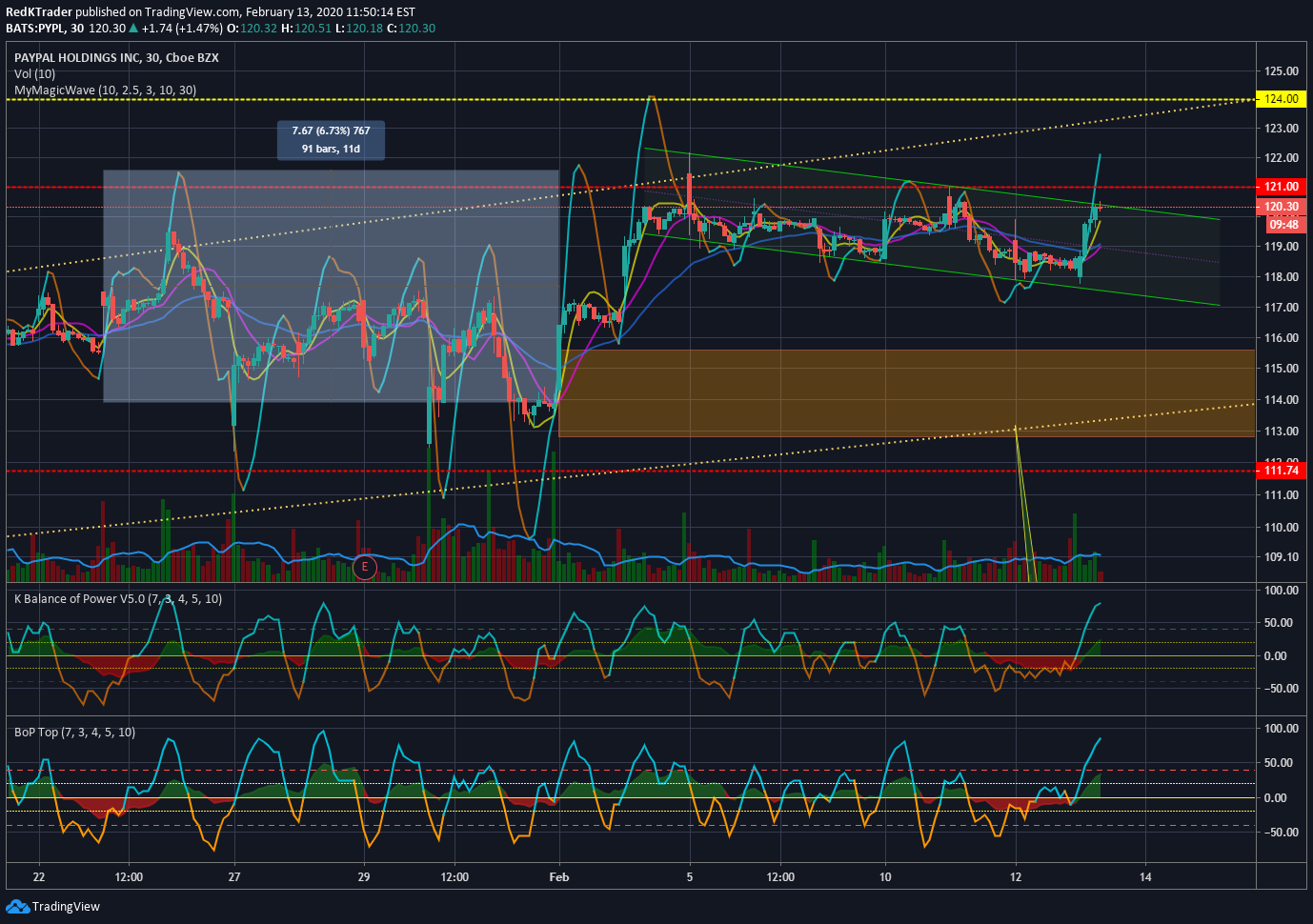1313x924 pixels.
Task: Click the TradingView logo at the bottom
Action: coord(53,906)
